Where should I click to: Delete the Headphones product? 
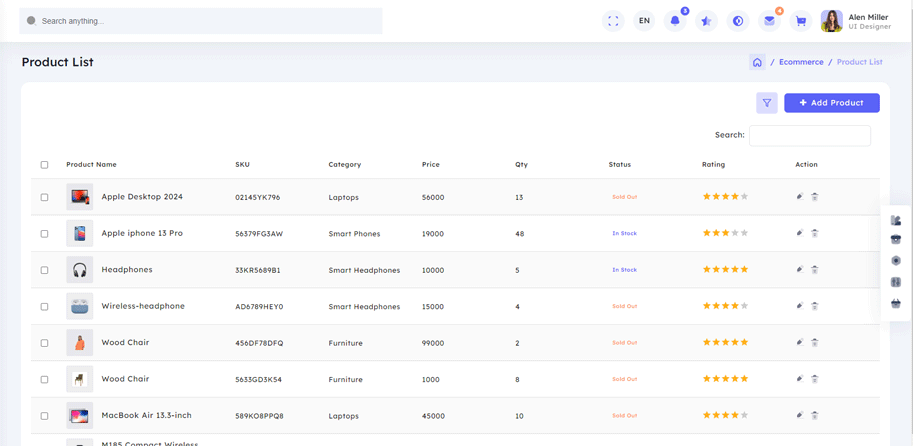pyautogui.click(x=815, y=270)
